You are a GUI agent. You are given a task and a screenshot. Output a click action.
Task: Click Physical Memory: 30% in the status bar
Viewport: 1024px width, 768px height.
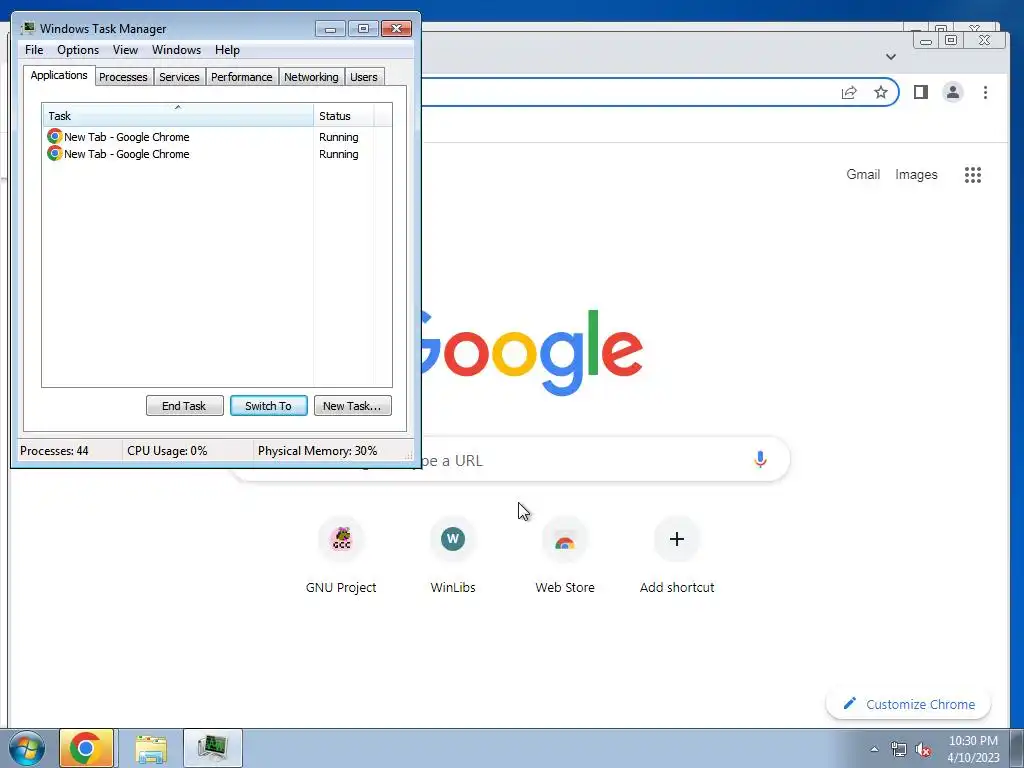(x=317, y=451)
